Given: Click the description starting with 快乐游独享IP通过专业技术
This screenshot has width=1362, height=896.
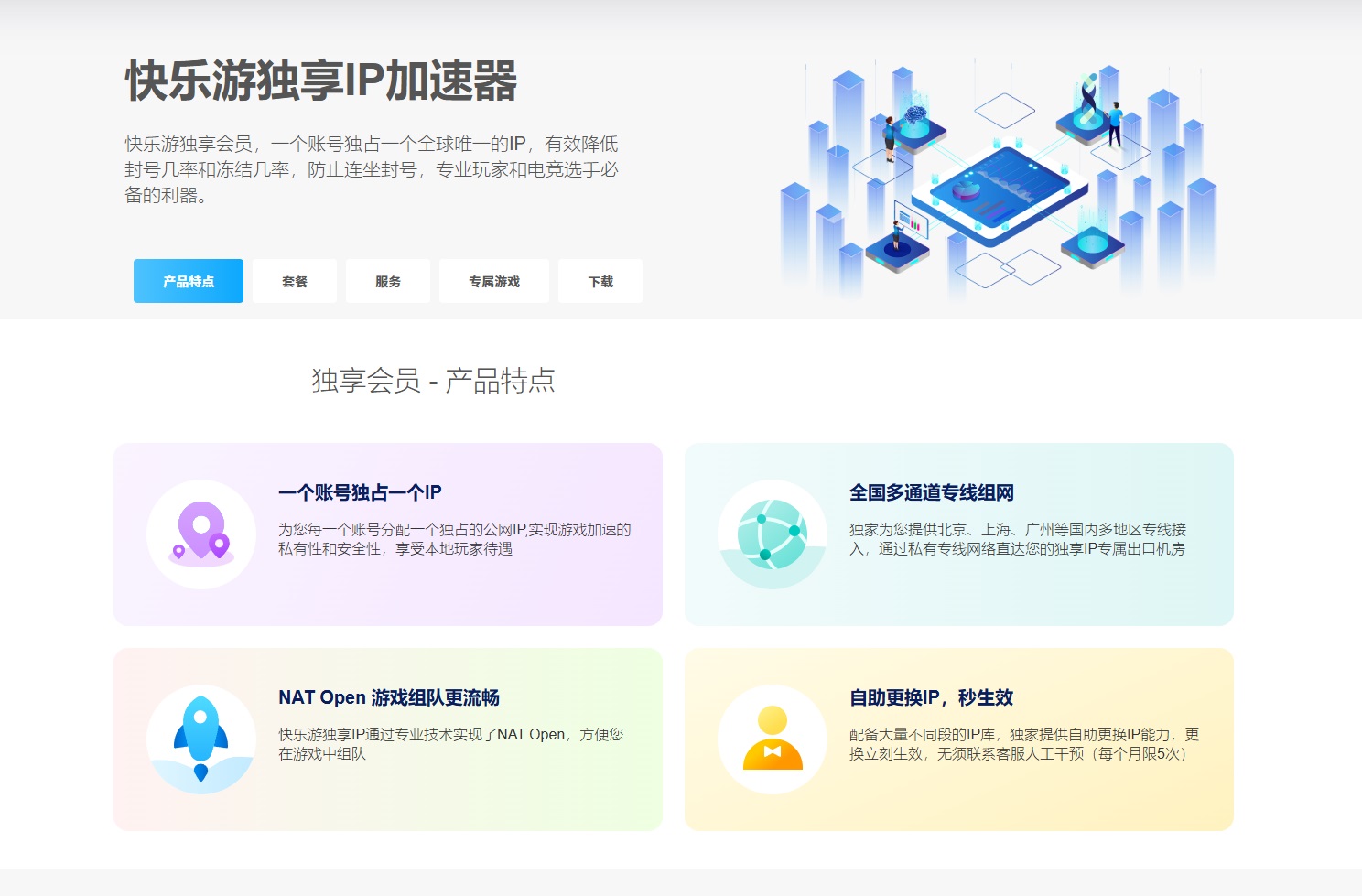Looking at the screenshot, I should click(x=451, y=744).
